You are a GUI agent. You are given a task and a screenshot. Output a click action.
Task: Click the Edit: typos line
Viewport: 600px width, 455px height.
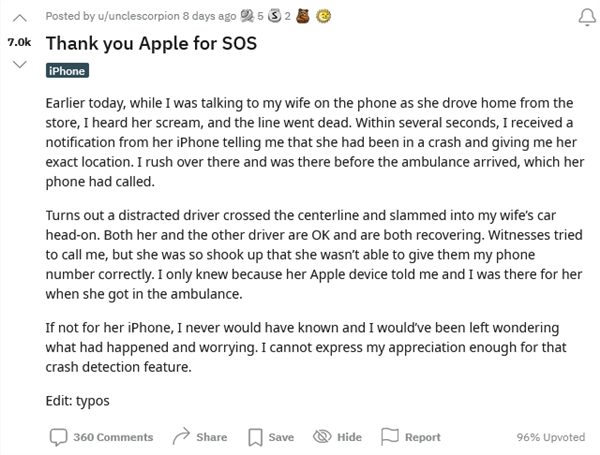(x=77, y=401)
